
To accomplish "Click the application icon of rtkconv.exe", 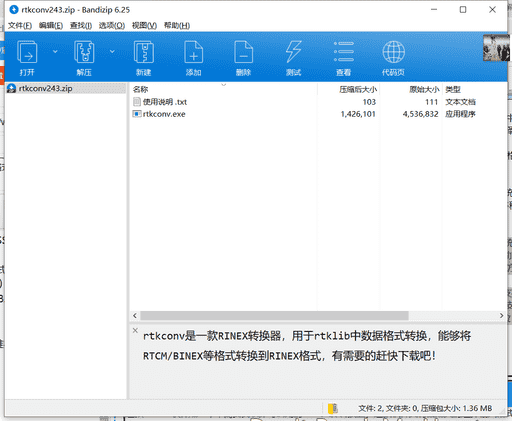I will click(137, 114).
